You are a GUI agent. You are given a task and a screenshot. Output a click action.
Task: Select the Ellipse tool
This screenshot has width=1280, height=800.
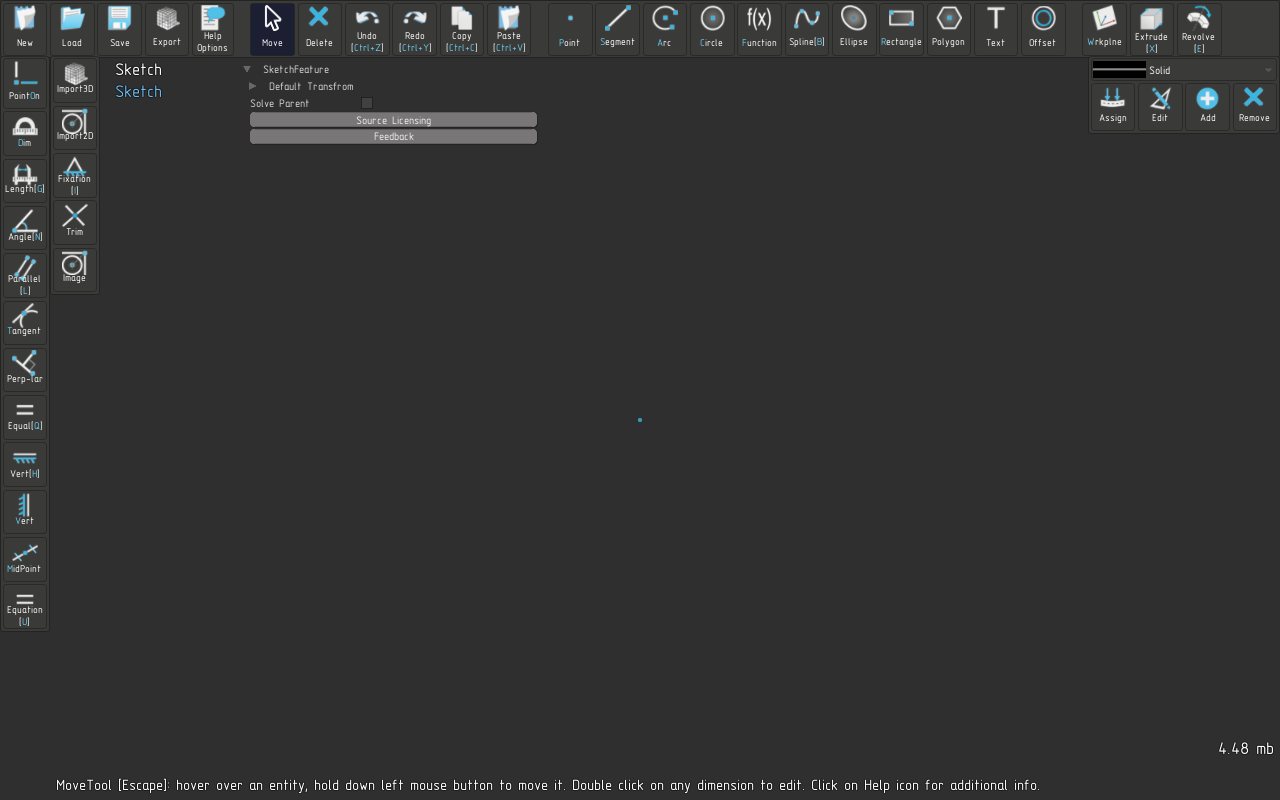point(853,28)
